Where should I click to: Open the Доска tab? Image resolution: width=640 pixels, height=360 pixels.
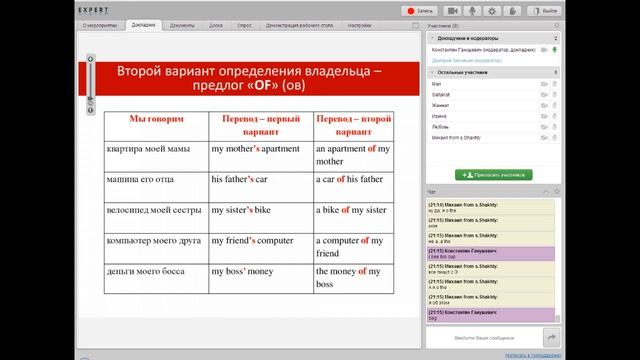[x=216, y=25]
